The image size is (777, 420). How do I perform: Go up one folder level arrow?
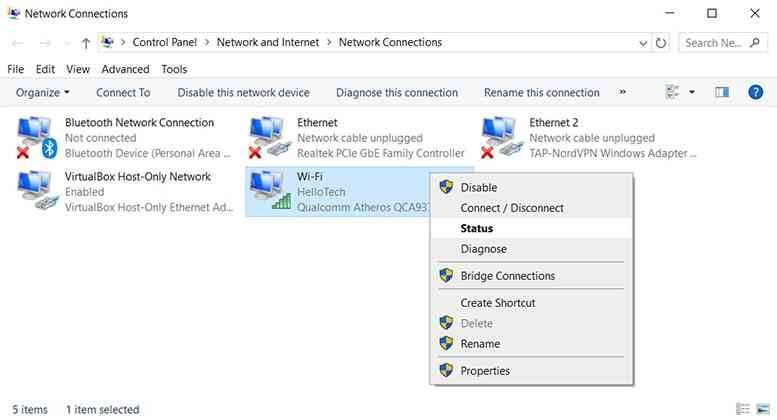tap(86, 44)
